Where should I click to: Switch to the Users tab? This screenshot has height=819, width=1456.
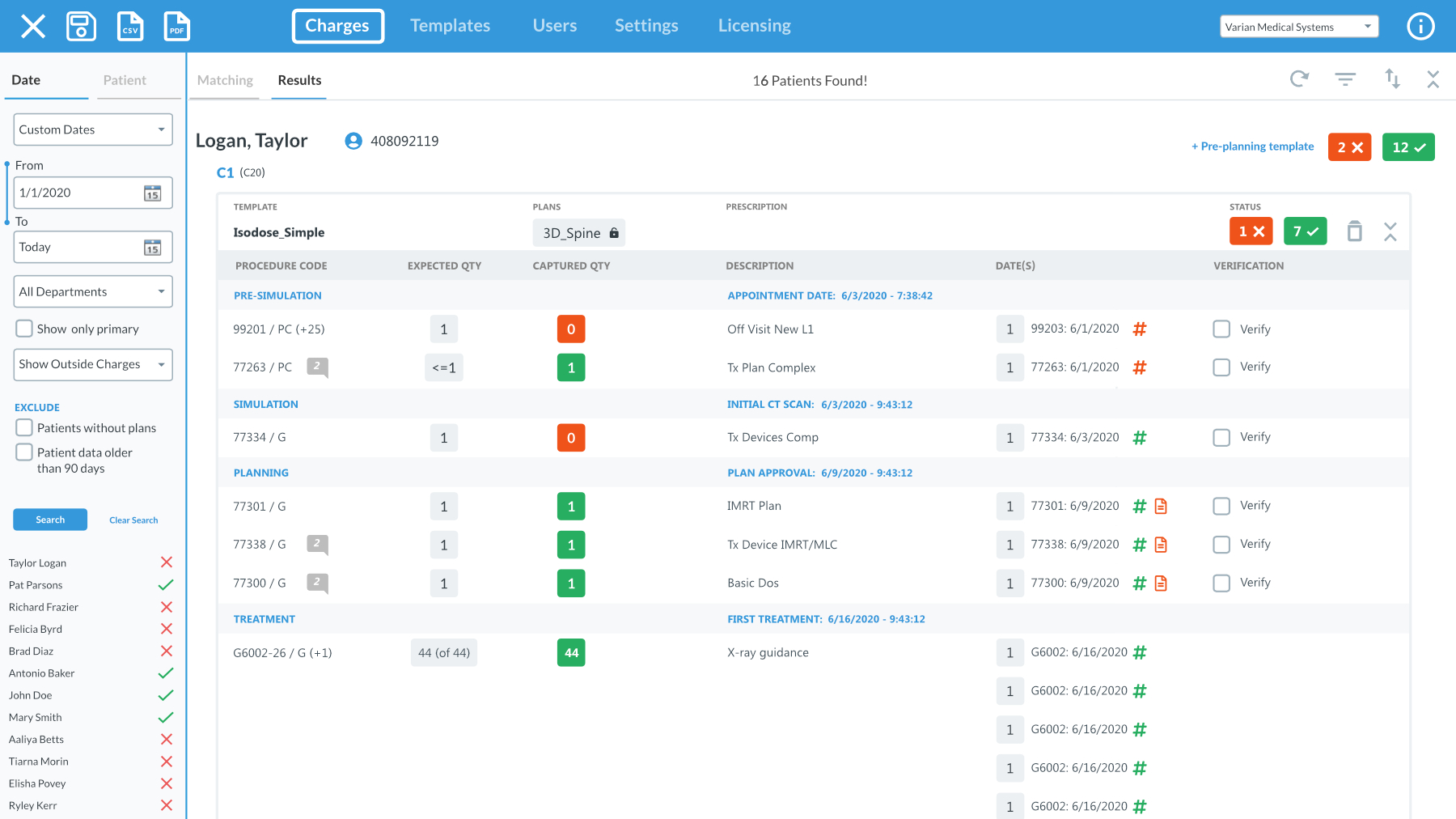pyautogui.click(x=554, y=26)
